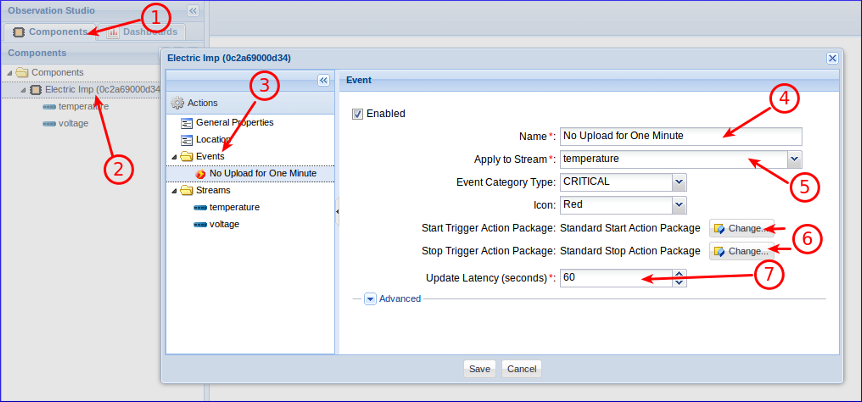Collapse the Observation Studio sidebar

[x=193, y=10]
